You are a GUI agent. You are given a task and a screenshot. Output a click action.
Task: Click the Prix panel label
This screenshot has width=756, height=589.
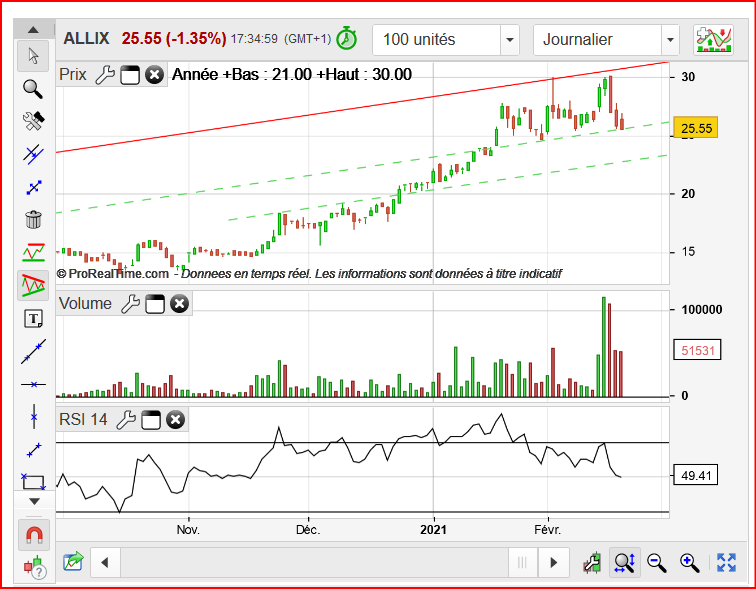(72, 75)
